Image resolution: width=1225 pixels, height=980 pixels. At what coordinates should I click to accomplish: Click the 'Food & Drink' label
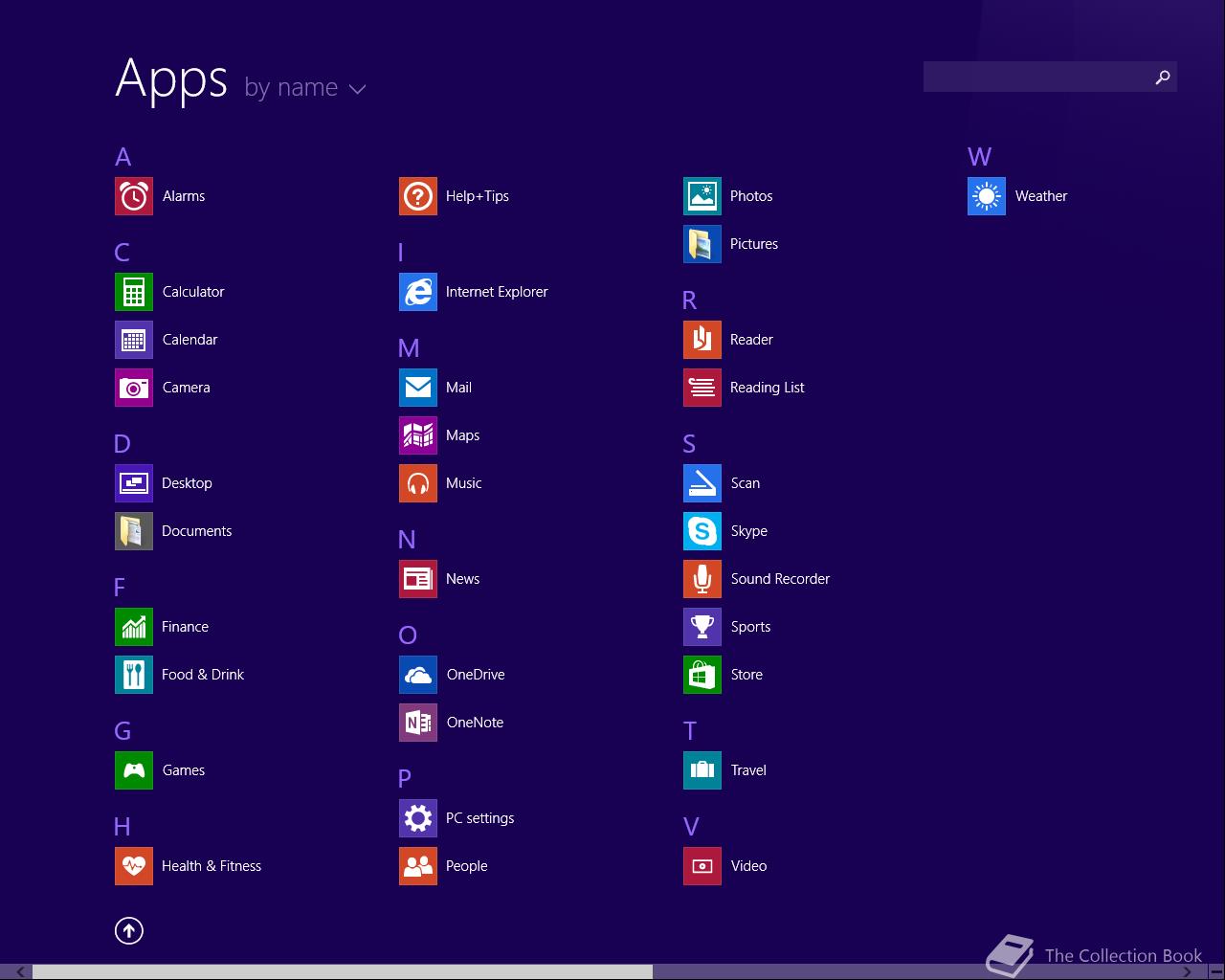[203, 675]
